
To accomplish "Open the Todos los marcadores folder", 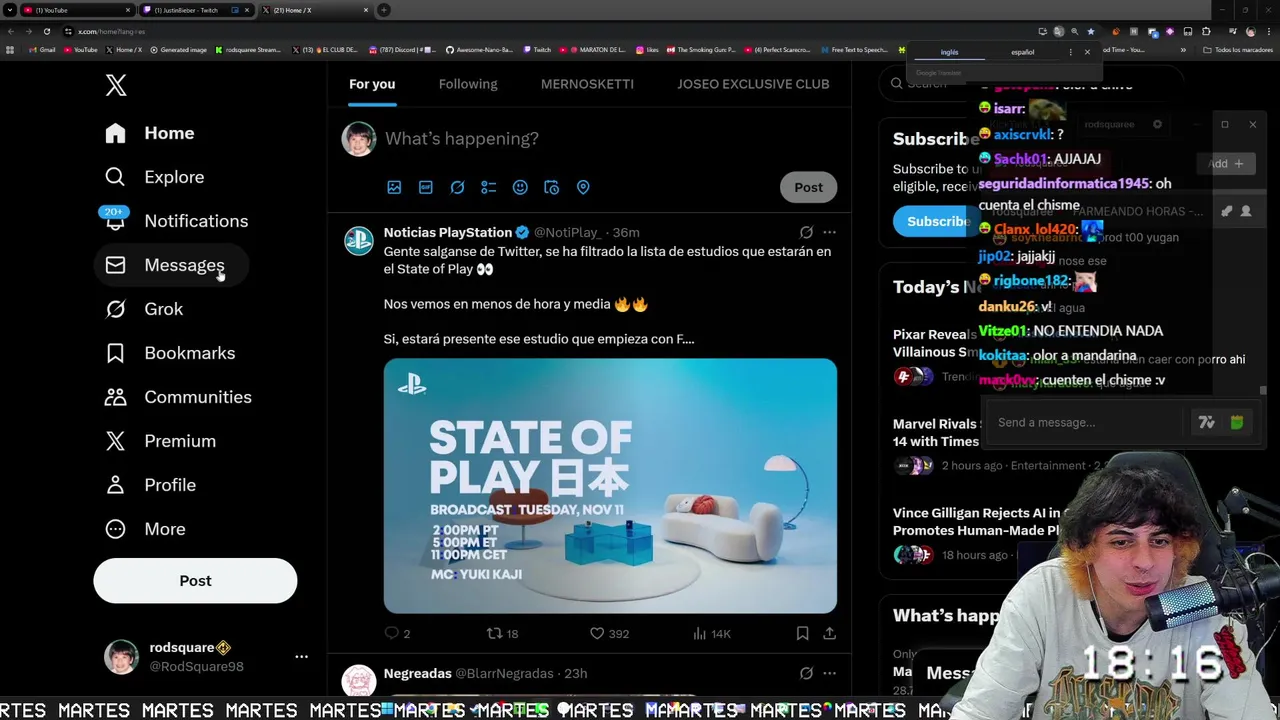I will click(1239, 50).
